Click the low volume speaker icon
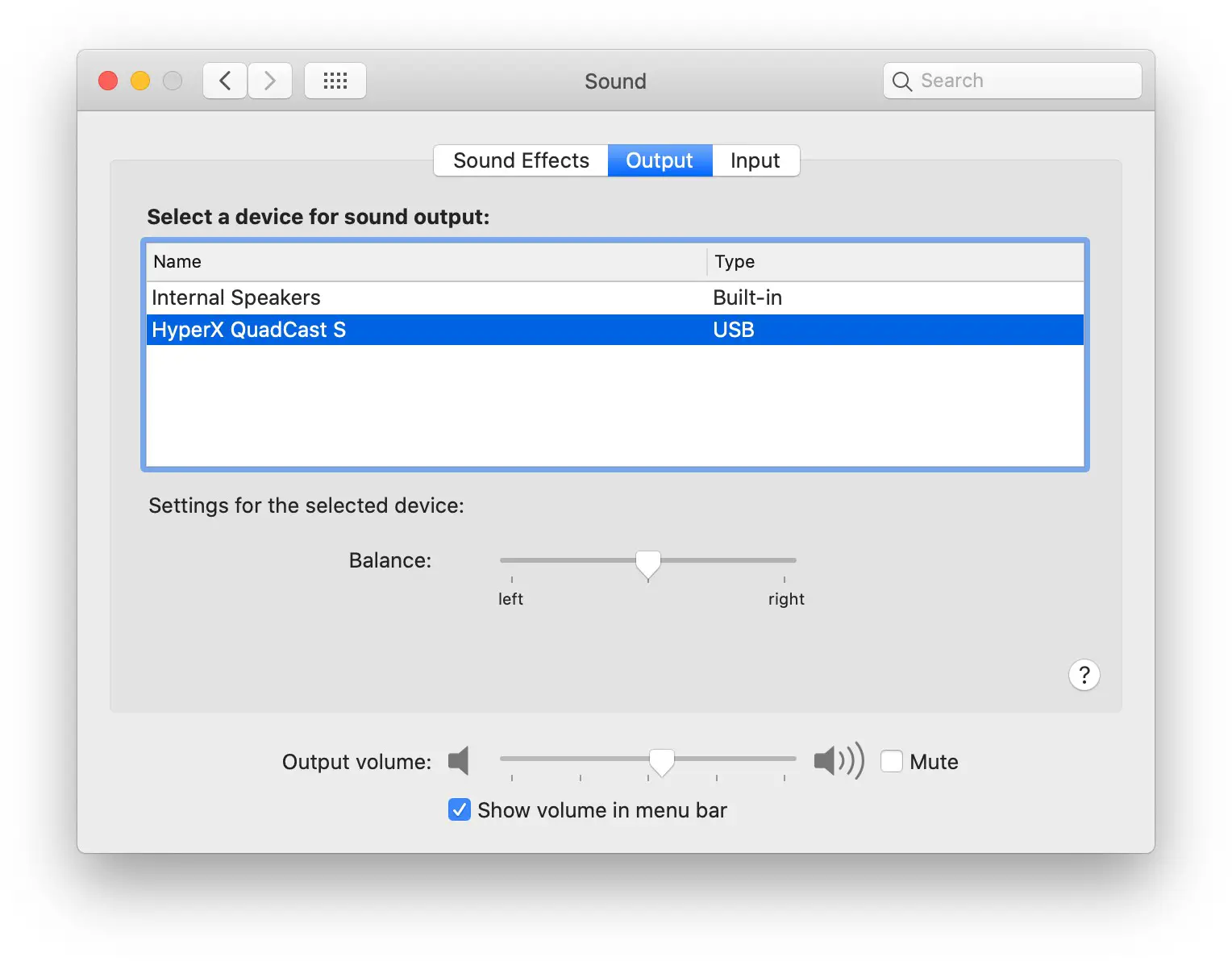The width and height of the screenshot is (1232, 961). click(x=459, y=760)
